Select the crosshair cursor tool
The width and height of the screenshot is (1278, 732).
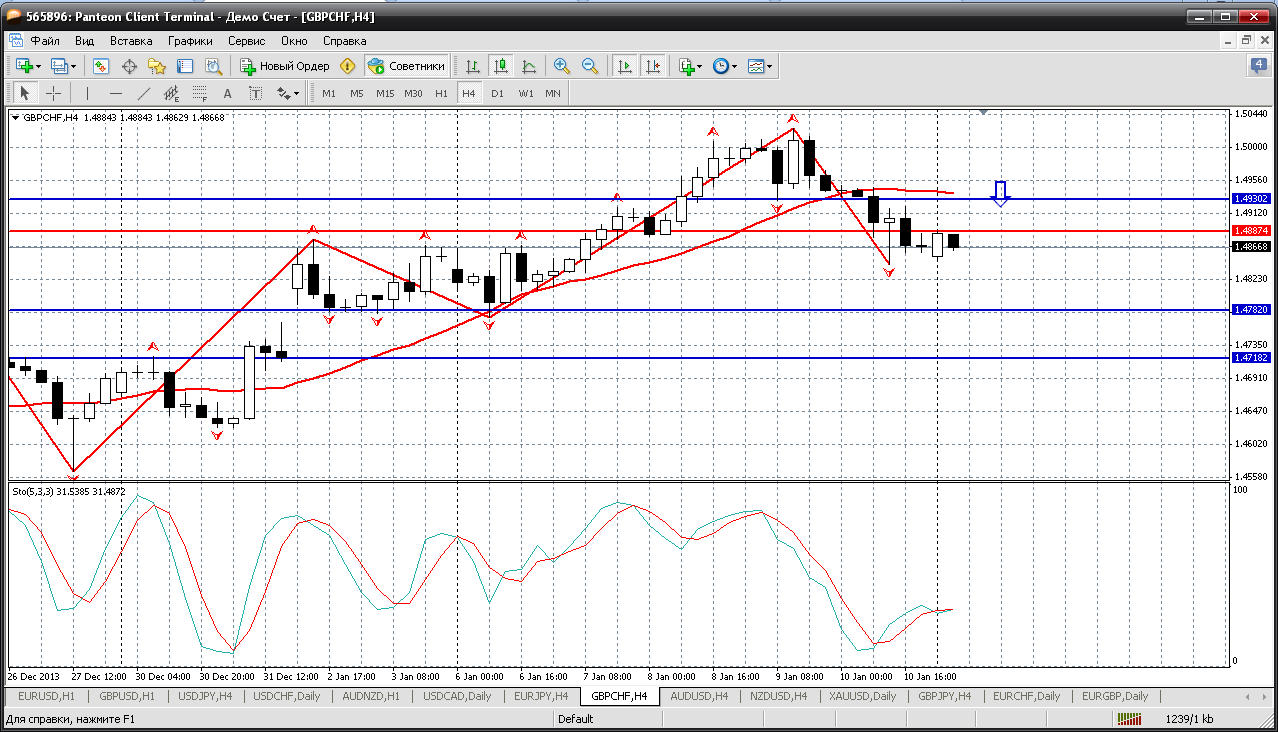click(x=53, y=93)
